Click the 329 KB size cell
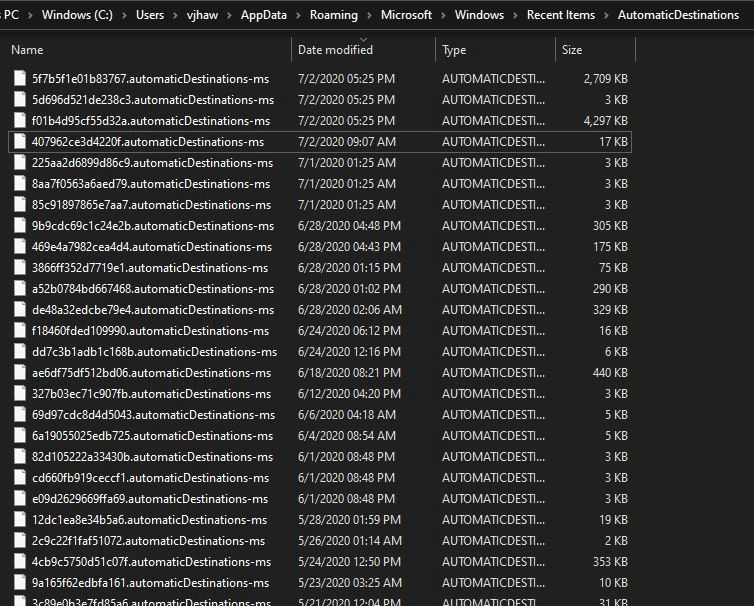 [610, 310]
